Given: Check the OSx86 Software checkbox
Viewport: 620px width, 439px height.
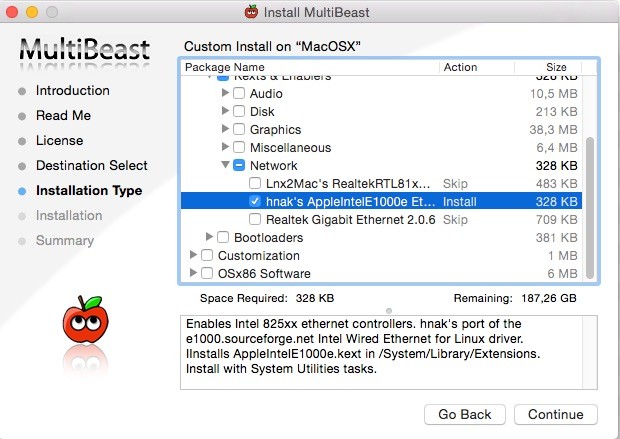Looking at the screenshot, I should [x=207, y=273].
